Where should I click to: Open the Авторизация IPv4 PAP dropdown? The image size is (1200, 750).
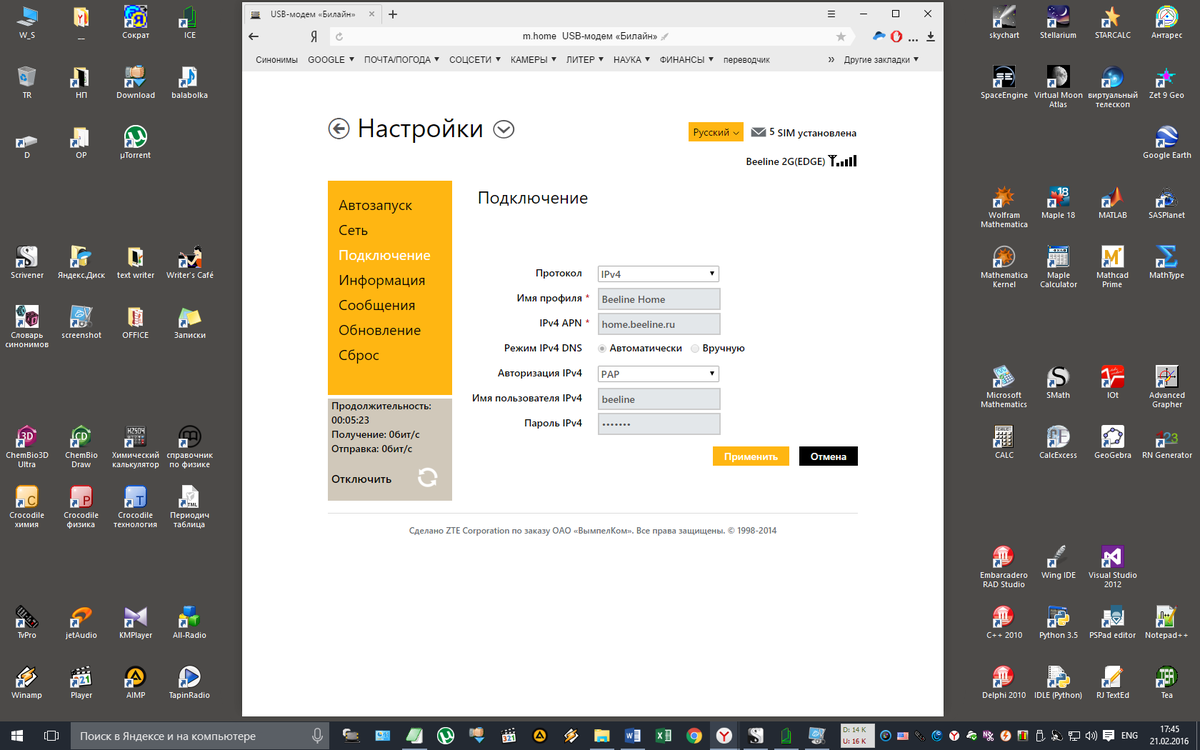click(658, 373)
